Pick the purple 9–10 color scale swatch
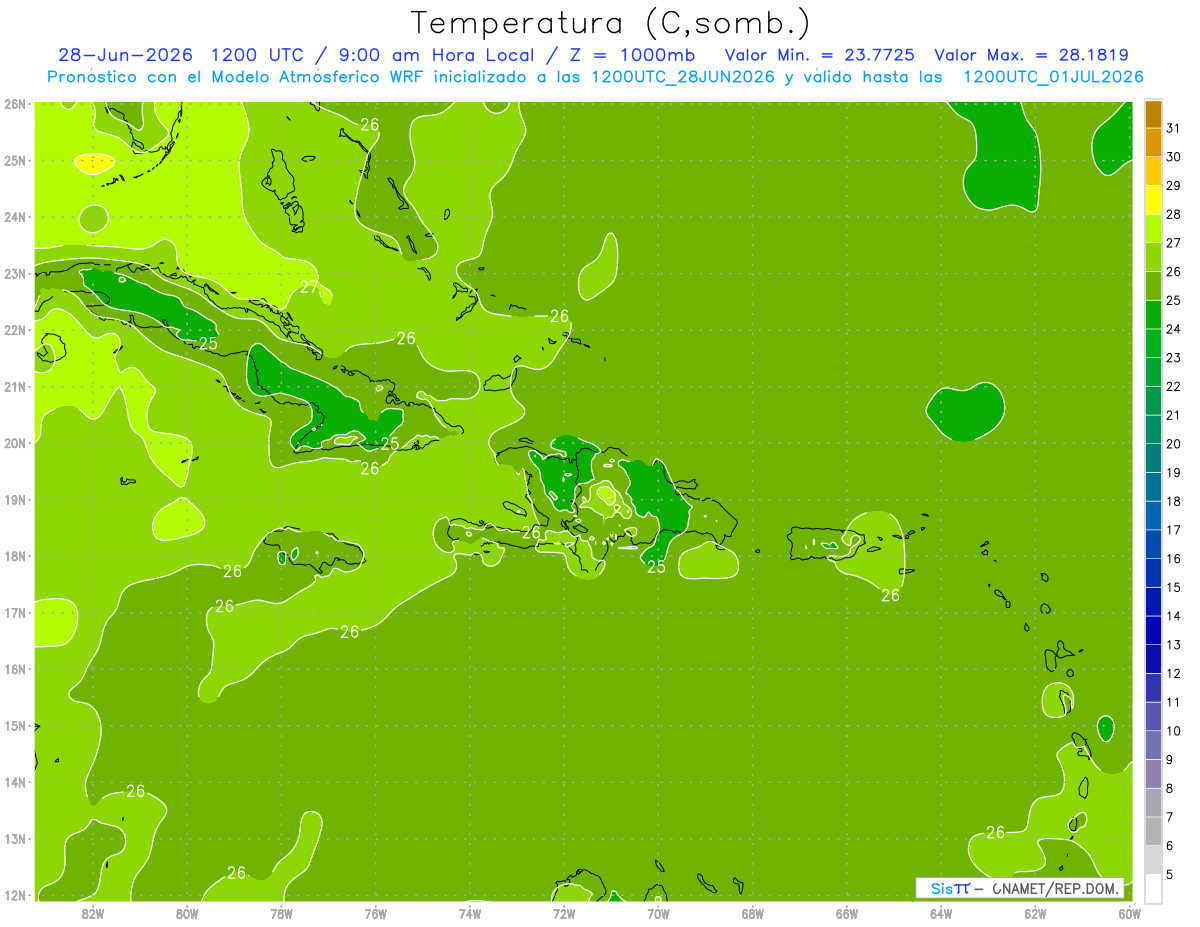The image size is (1200, 927). click(1153, 744)
